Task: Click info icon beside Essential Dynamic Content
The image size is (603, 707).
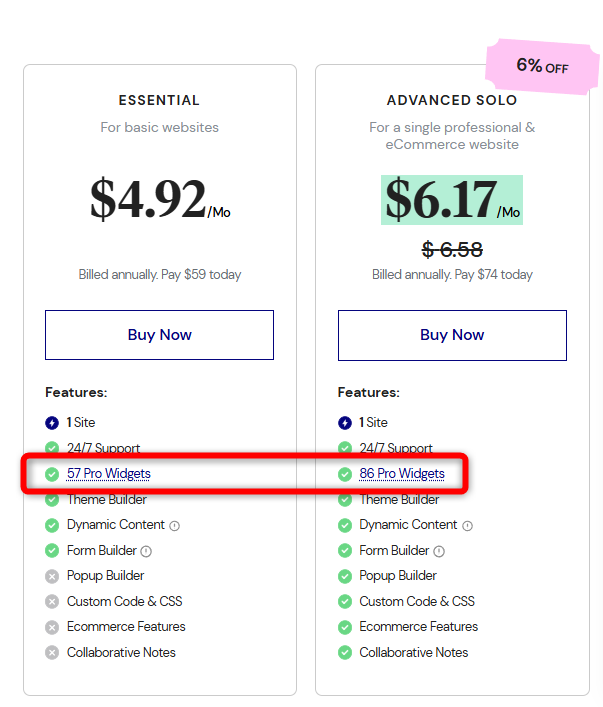Action: [175, 525]
